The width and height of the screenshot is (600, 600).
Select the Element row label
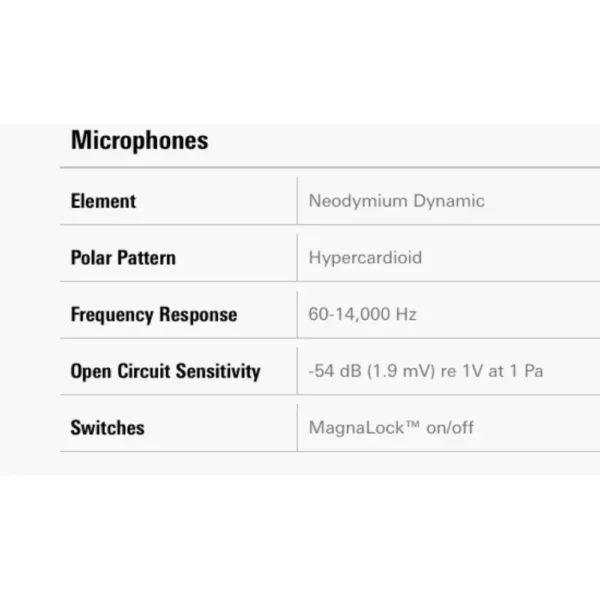[103, 201]
